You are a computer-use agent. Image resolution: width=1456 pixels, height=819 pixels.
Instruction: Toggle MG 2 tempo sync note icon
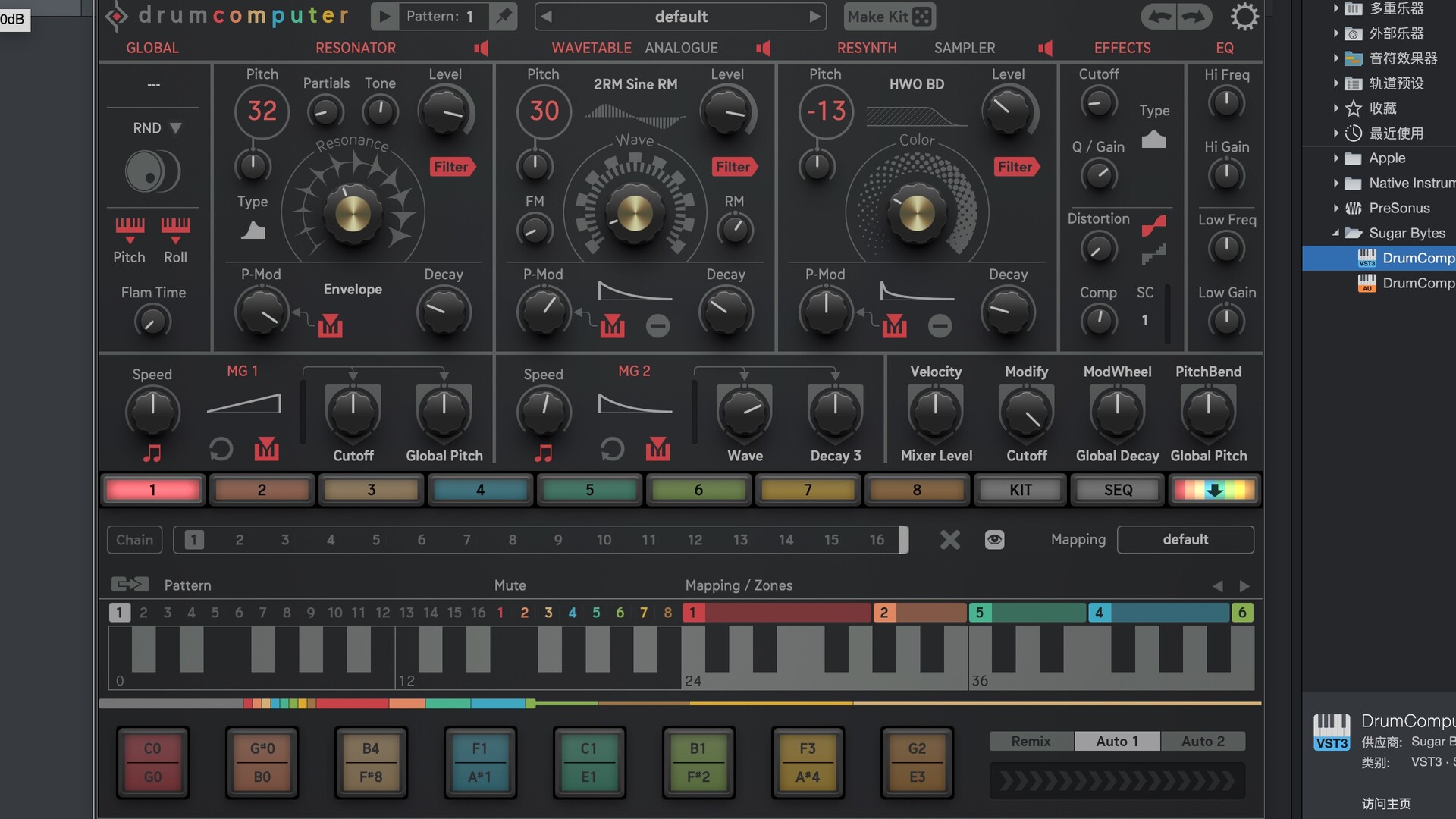click(544, 453)
